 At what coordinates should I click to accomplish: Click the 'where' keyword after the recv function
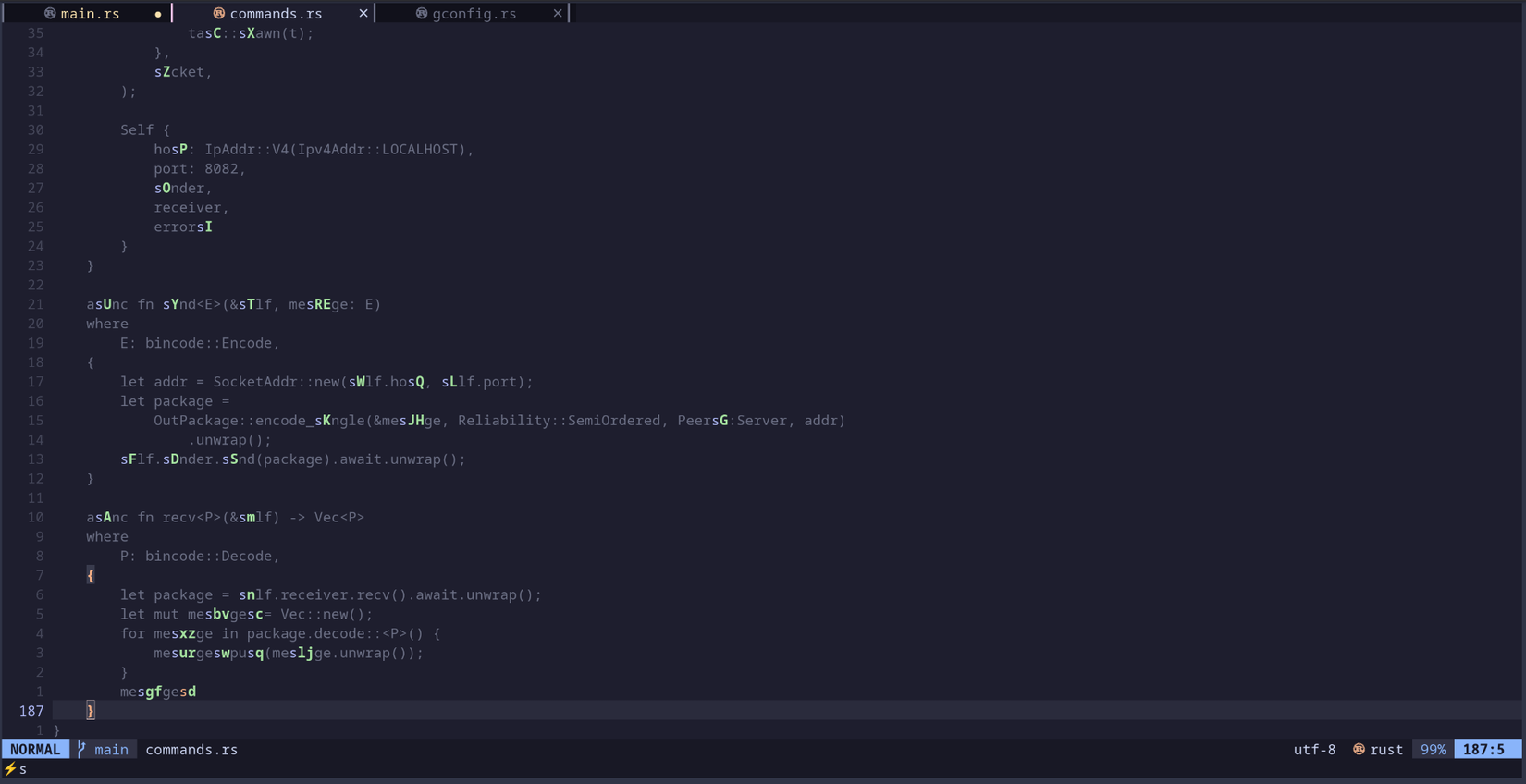[x=107, y=536]
